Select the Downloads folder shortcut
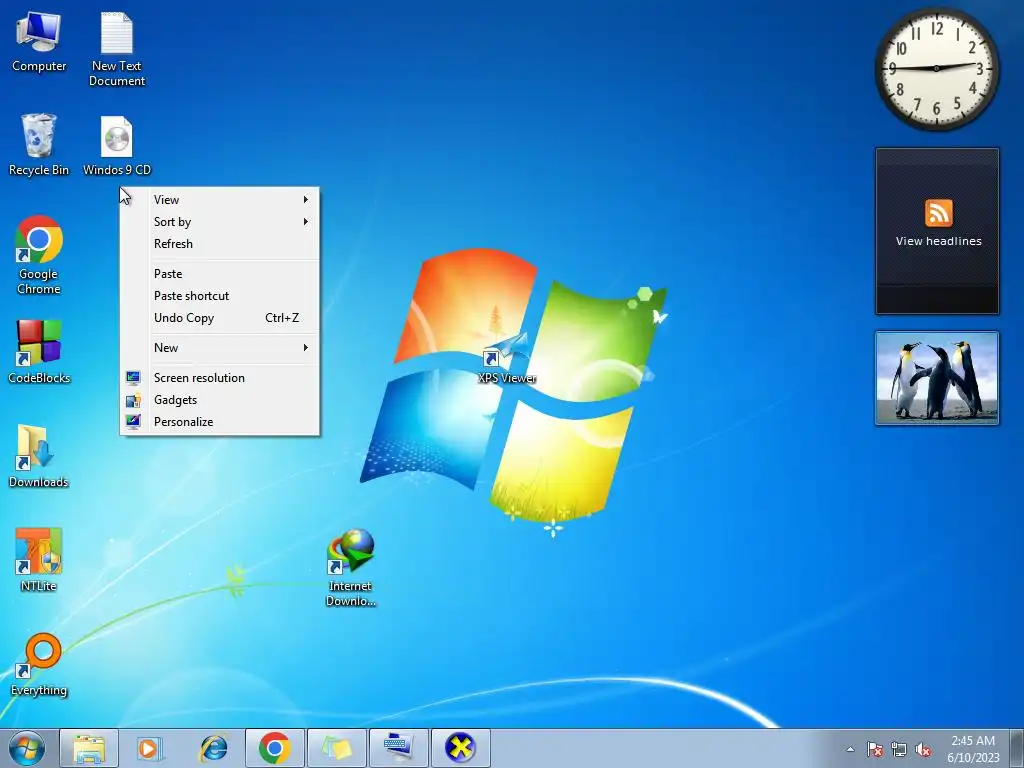The width and height of the screenshot is (1024, 768). point(39,456)
